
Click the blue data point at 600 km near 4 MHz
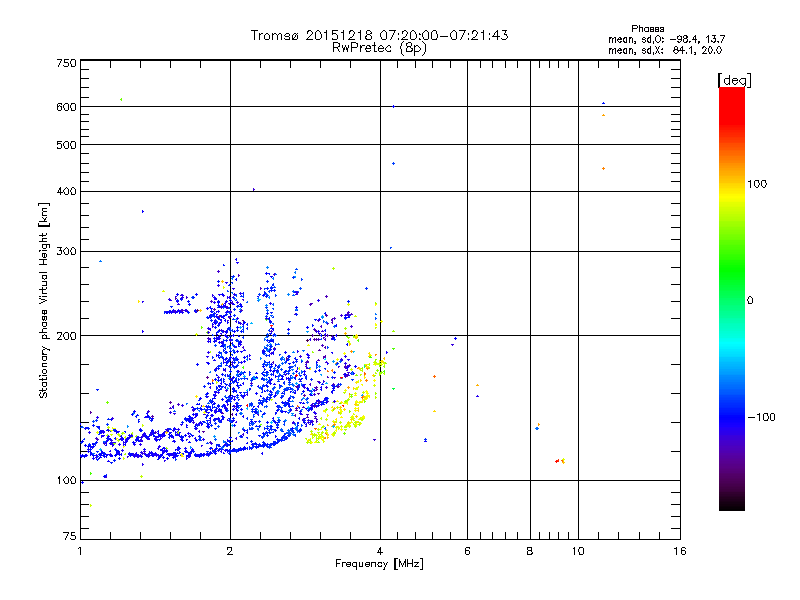(393, 107)
